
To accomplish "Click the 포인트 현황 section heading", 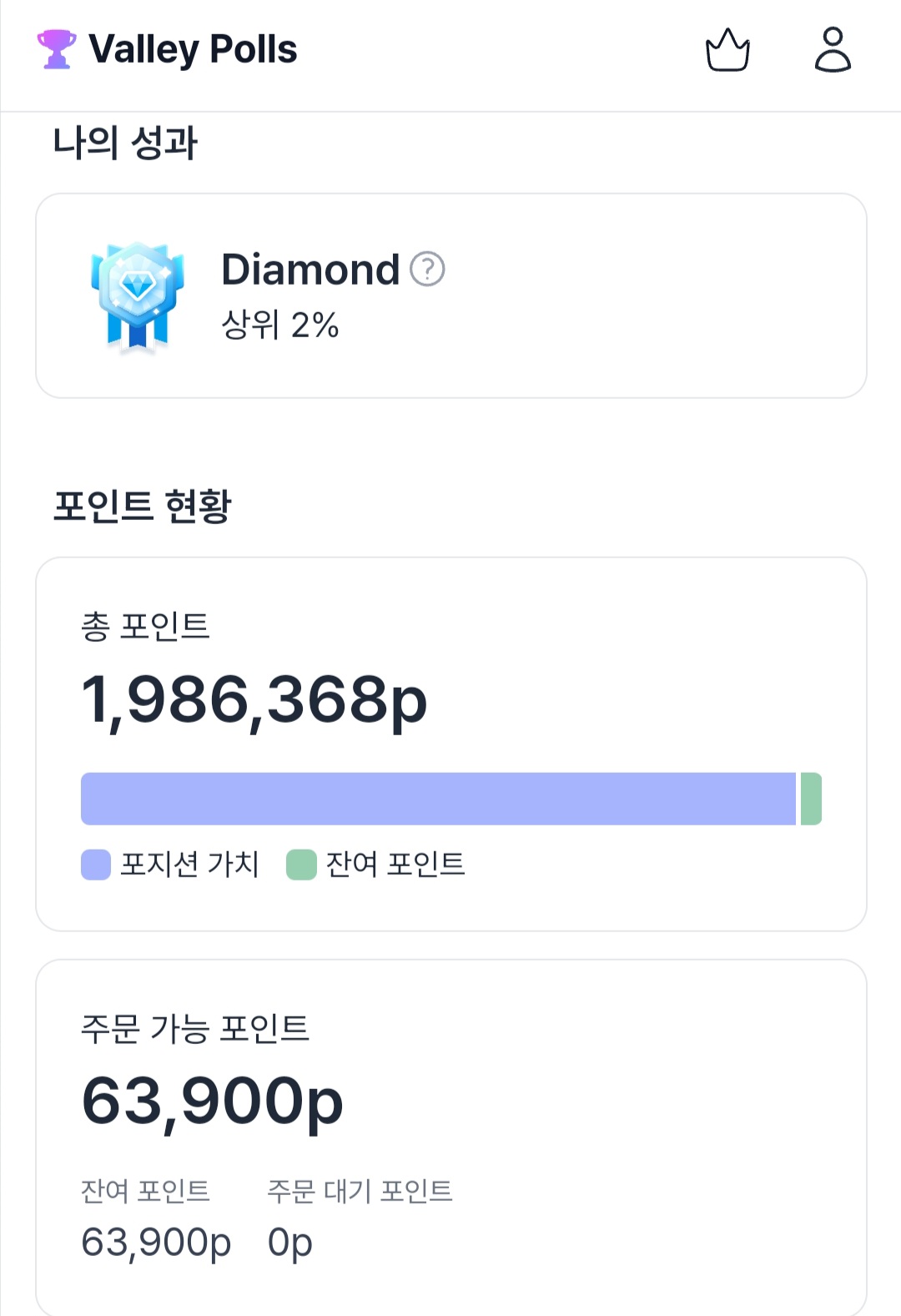I will (142, 506).
